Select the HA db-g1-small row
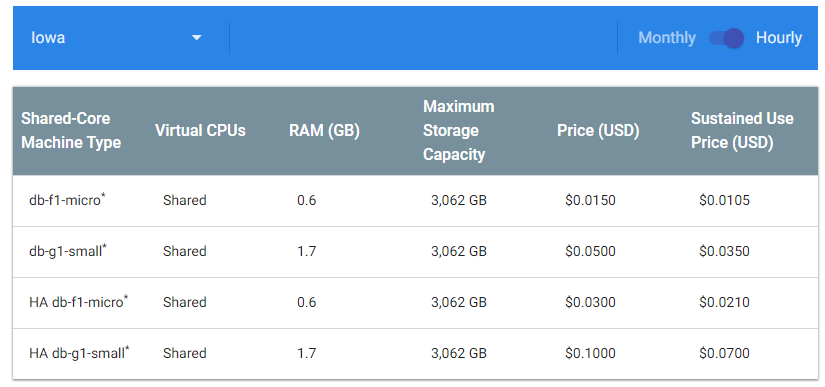The image size is (825, 387). (x=416, y=353)
